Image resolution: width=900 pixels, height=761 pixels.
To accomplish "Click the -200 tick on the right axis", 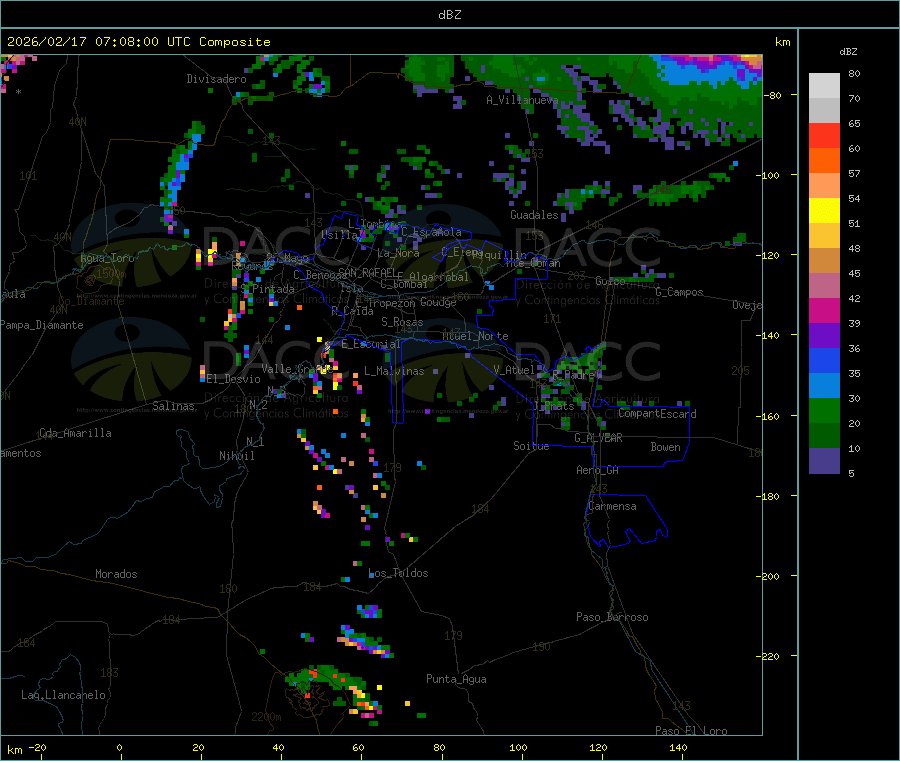I will coord(767,576).
